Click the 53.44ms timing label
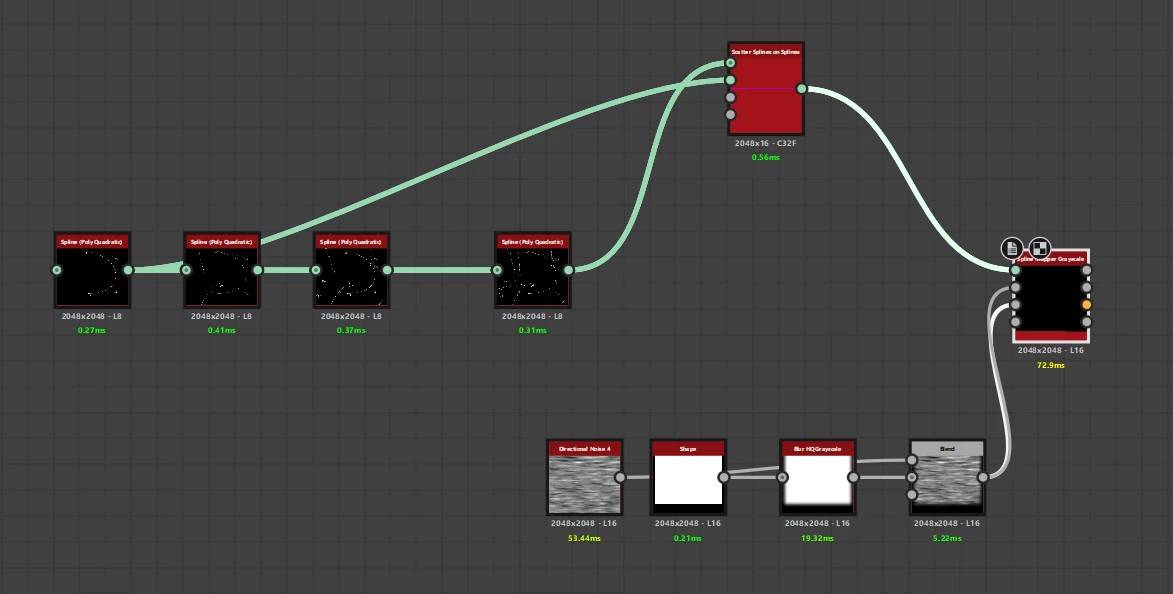This screenshot has width=1173, height=594. click(x=584, y=539)
